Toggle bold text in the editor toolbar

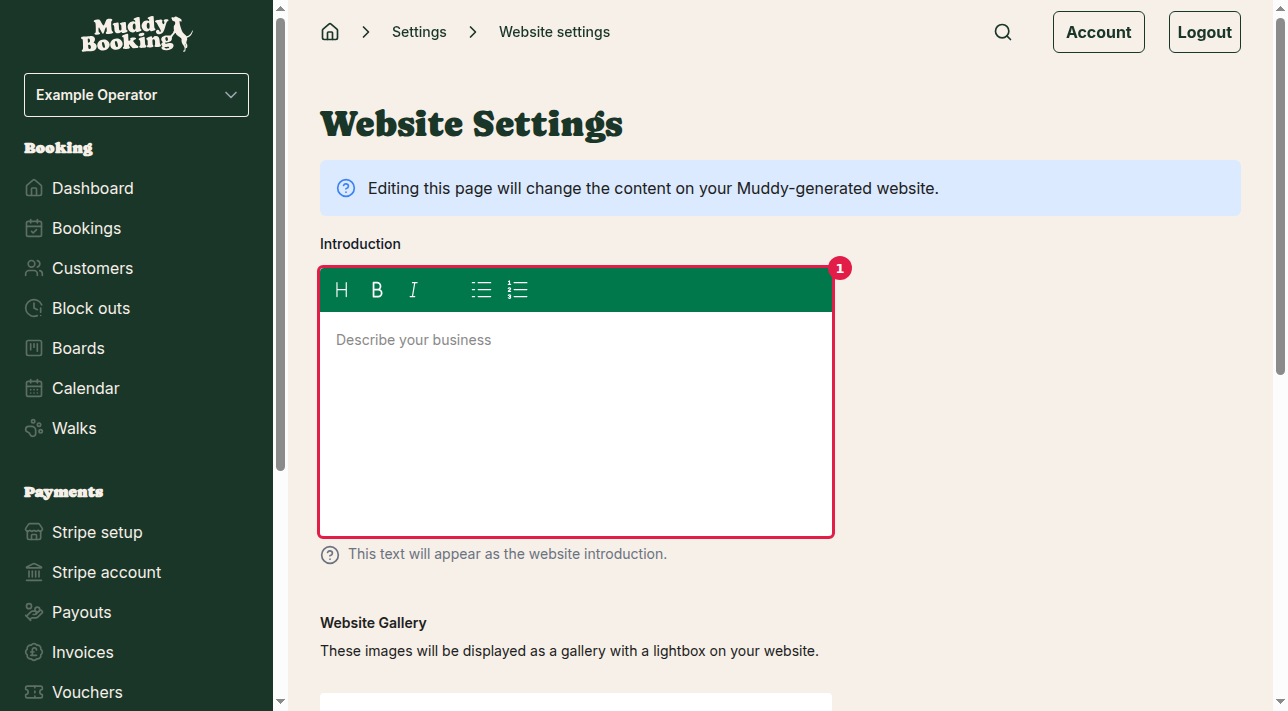click(x=377, y=290)
